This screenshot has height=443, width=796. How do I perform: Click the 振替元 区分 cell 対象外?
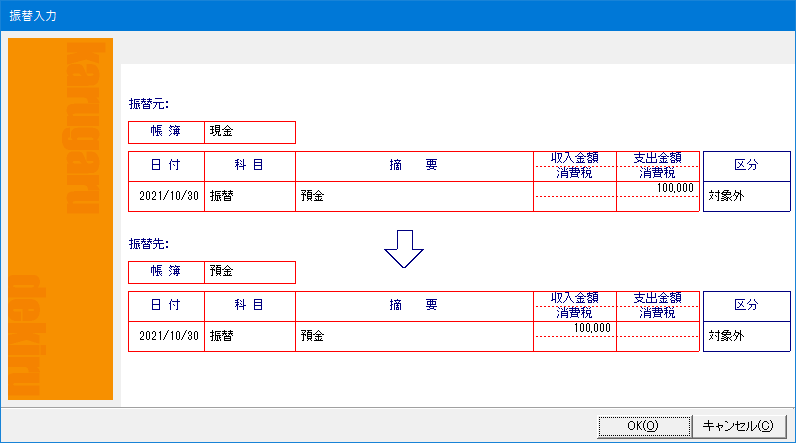point(746,196)
